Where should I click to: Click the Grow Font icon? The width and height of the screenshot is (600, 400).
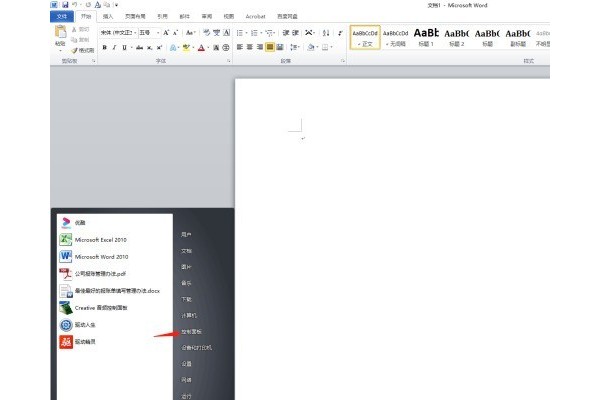pyautogui.click(x=166, y=33)
